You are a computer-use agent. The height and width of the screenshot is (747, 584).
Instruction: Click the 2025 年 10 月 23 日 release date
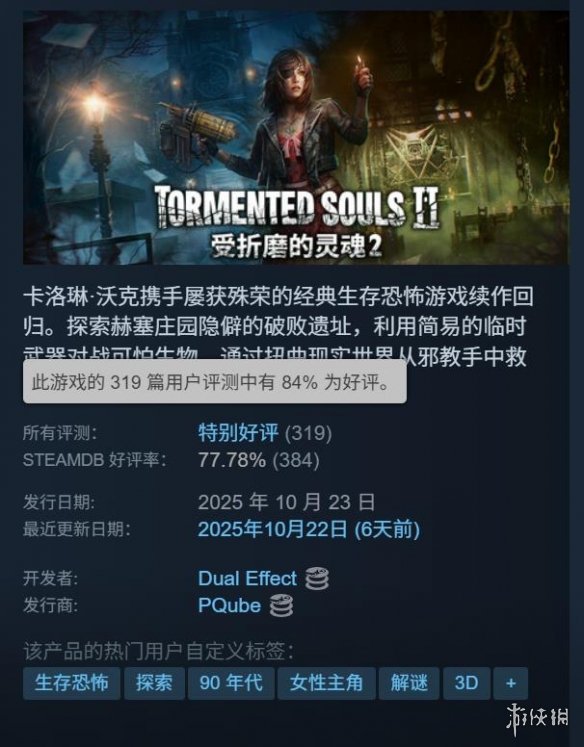(x=286, y=502)
